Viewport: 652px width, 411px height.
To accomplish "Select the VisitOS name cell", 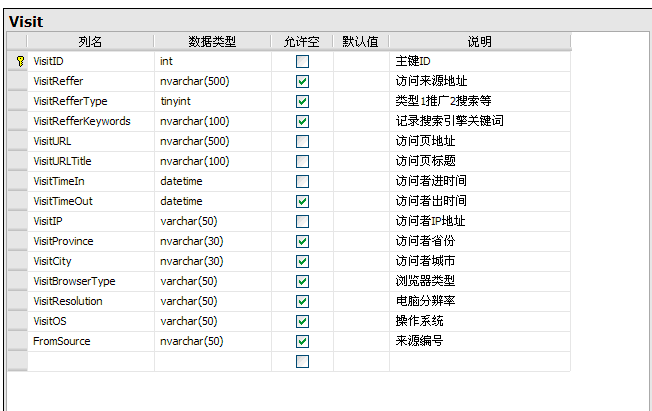I will (91, 321).
